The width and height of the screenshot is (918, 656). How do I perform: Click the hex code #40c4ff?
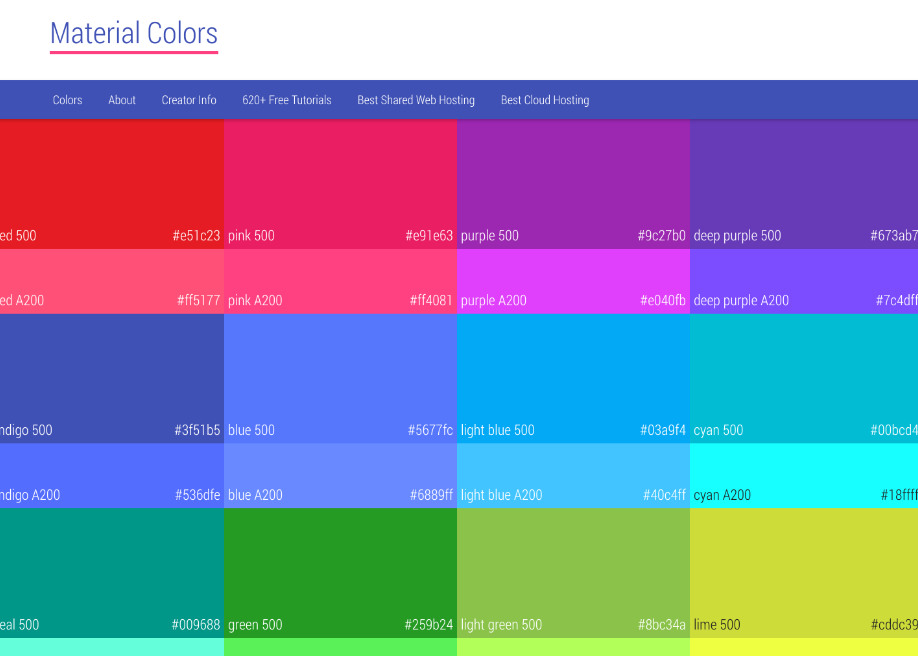coord(664,495)
